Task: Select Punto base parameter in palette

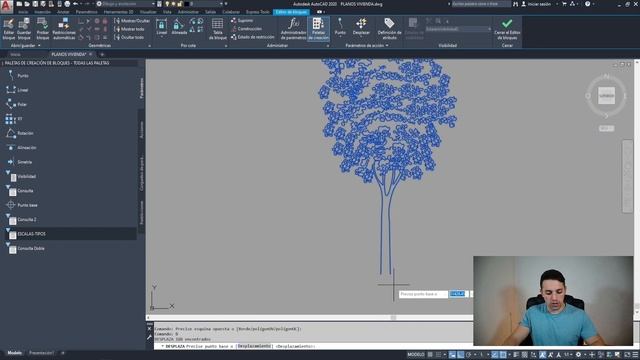Action: tap(22, 205)
